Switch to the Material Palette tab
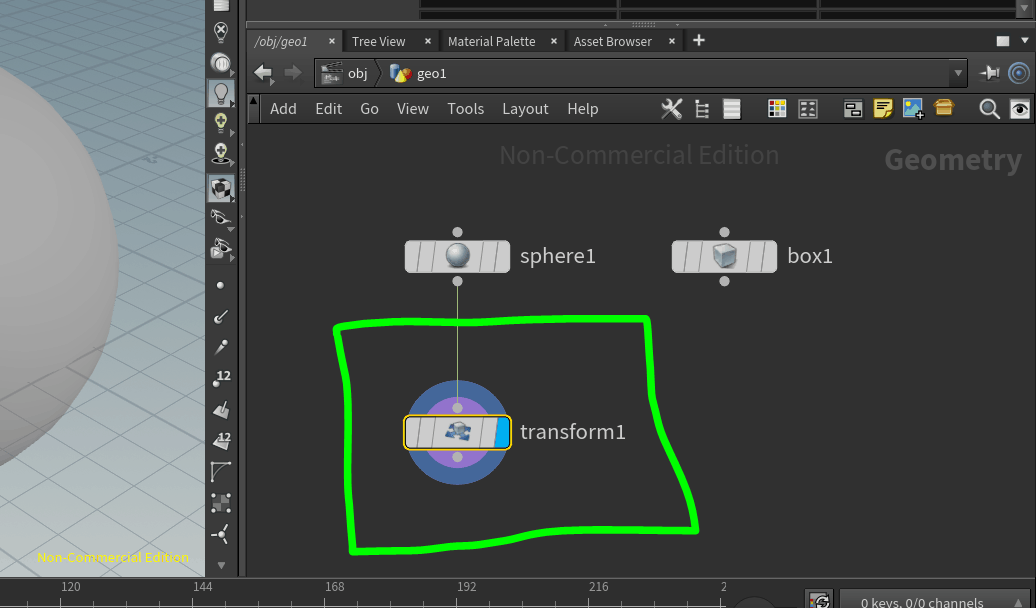 491,41
